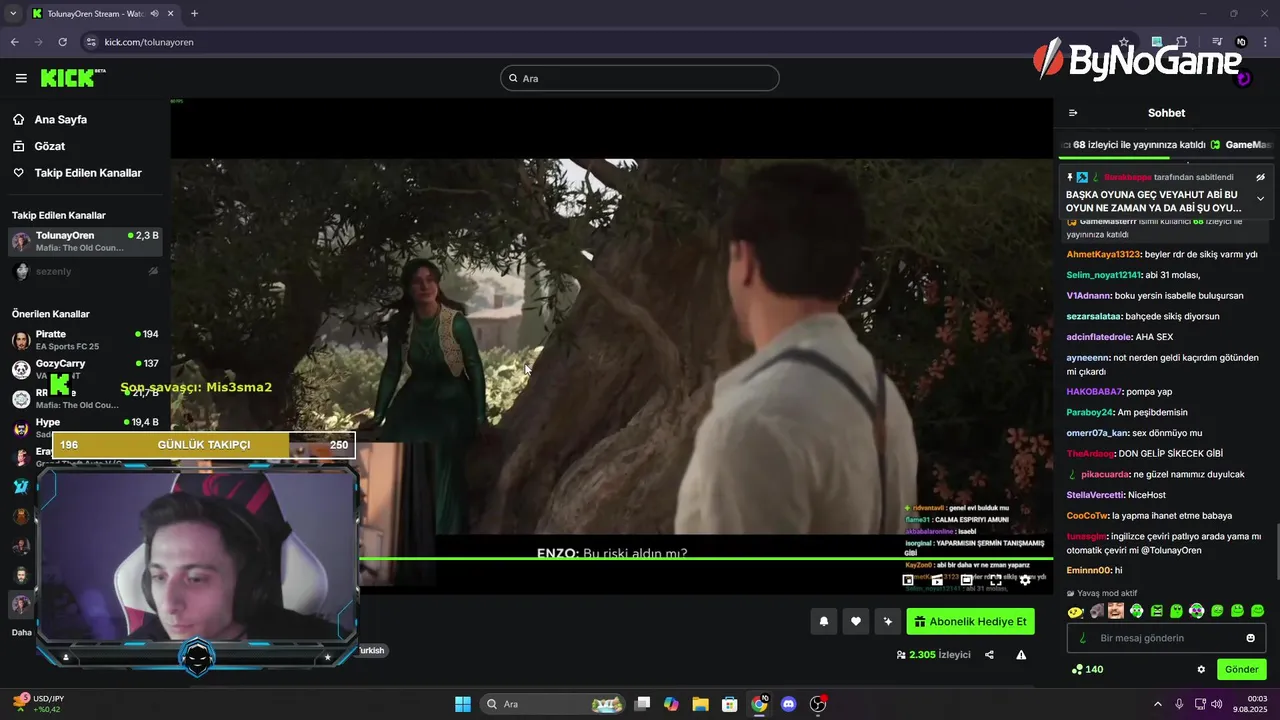Screen dimensions: 1280x720
Task: Click chat username Paraboy24
Action: (1090, 412)
